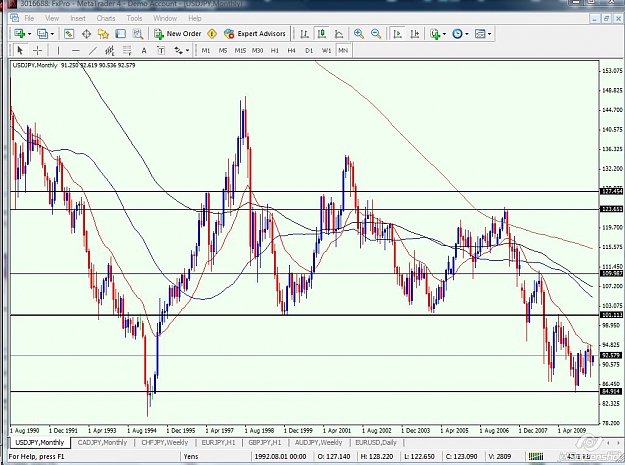Switch to the GBPJPY,H1 chart tab

[265, 442]
